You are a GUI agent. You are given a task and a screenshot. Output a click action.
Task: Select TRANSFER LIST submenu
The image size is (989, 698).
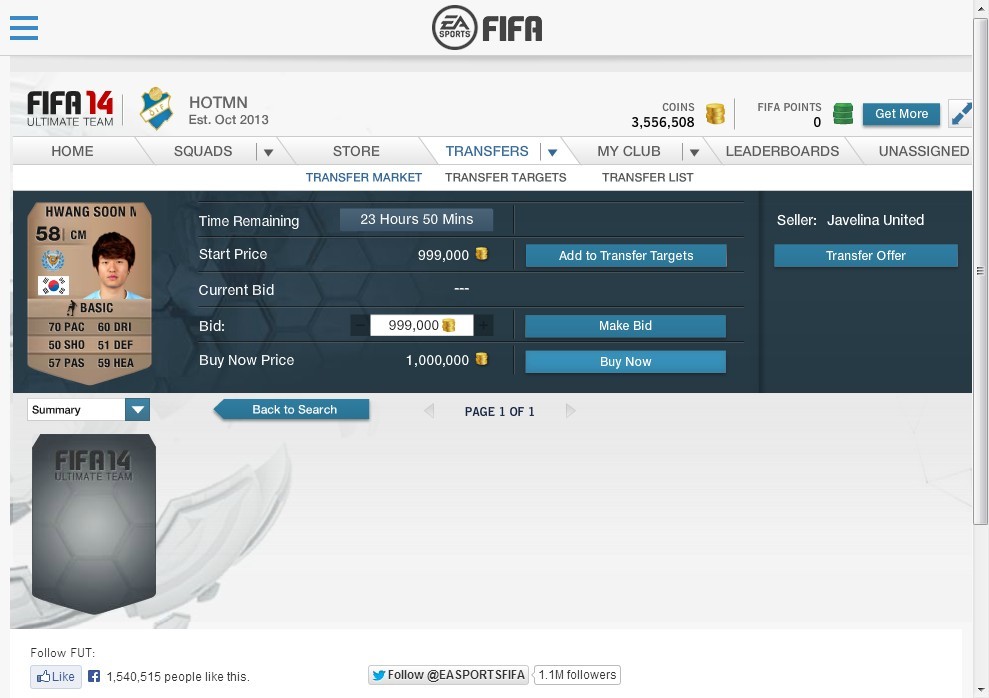pos(648,178)
